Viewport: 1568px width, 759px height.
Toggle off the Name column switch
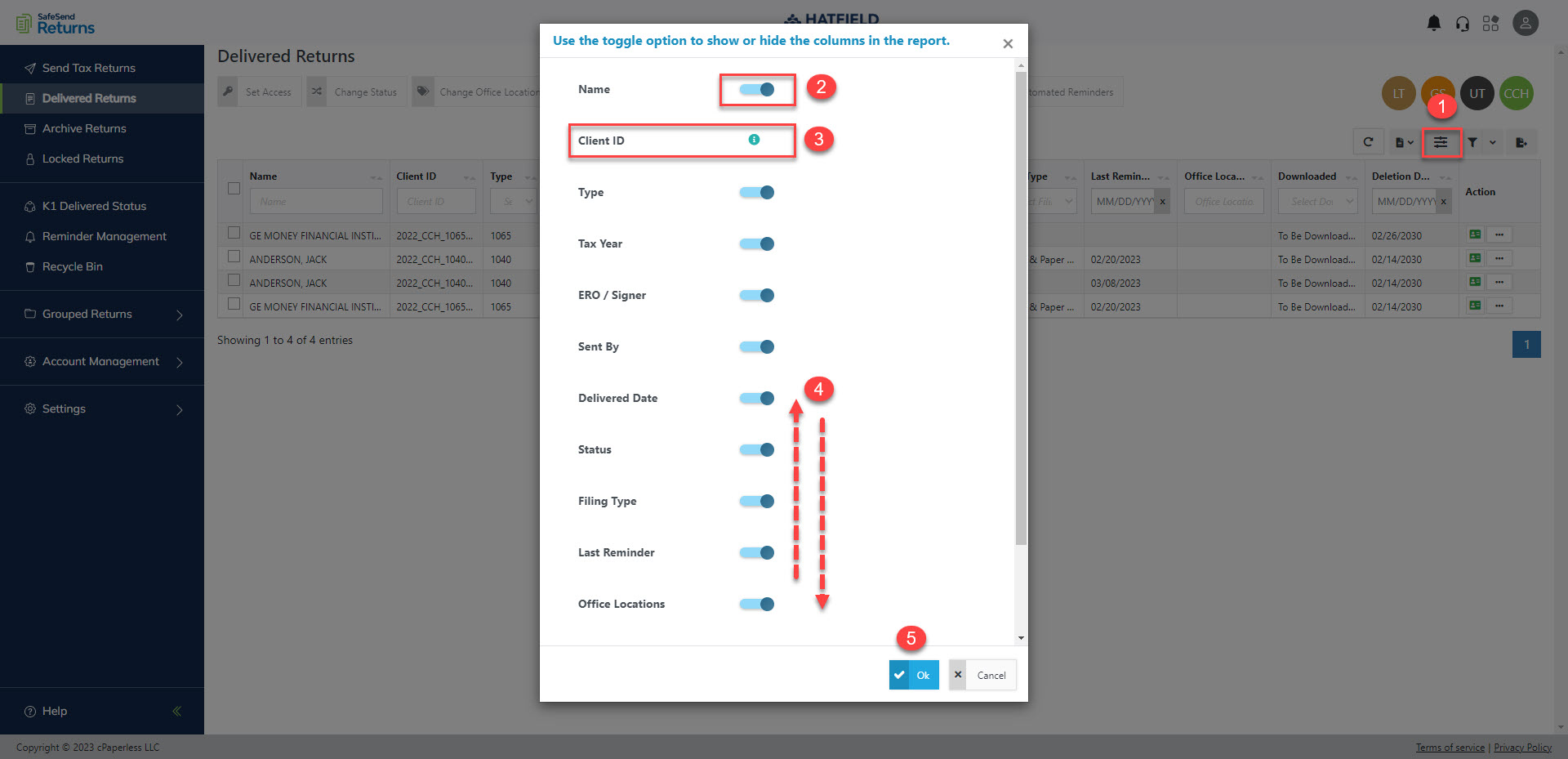[756, 90]
